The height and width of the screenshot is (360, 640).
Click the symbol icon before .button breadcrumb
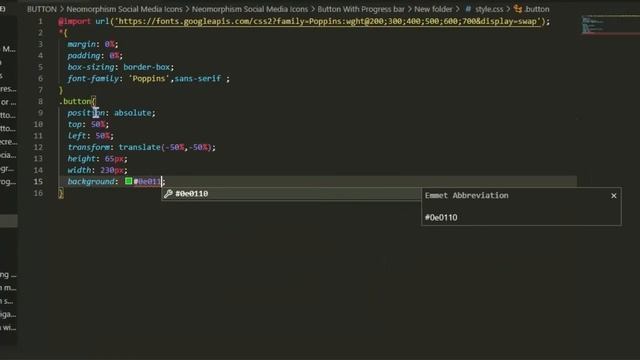(518, 9)
